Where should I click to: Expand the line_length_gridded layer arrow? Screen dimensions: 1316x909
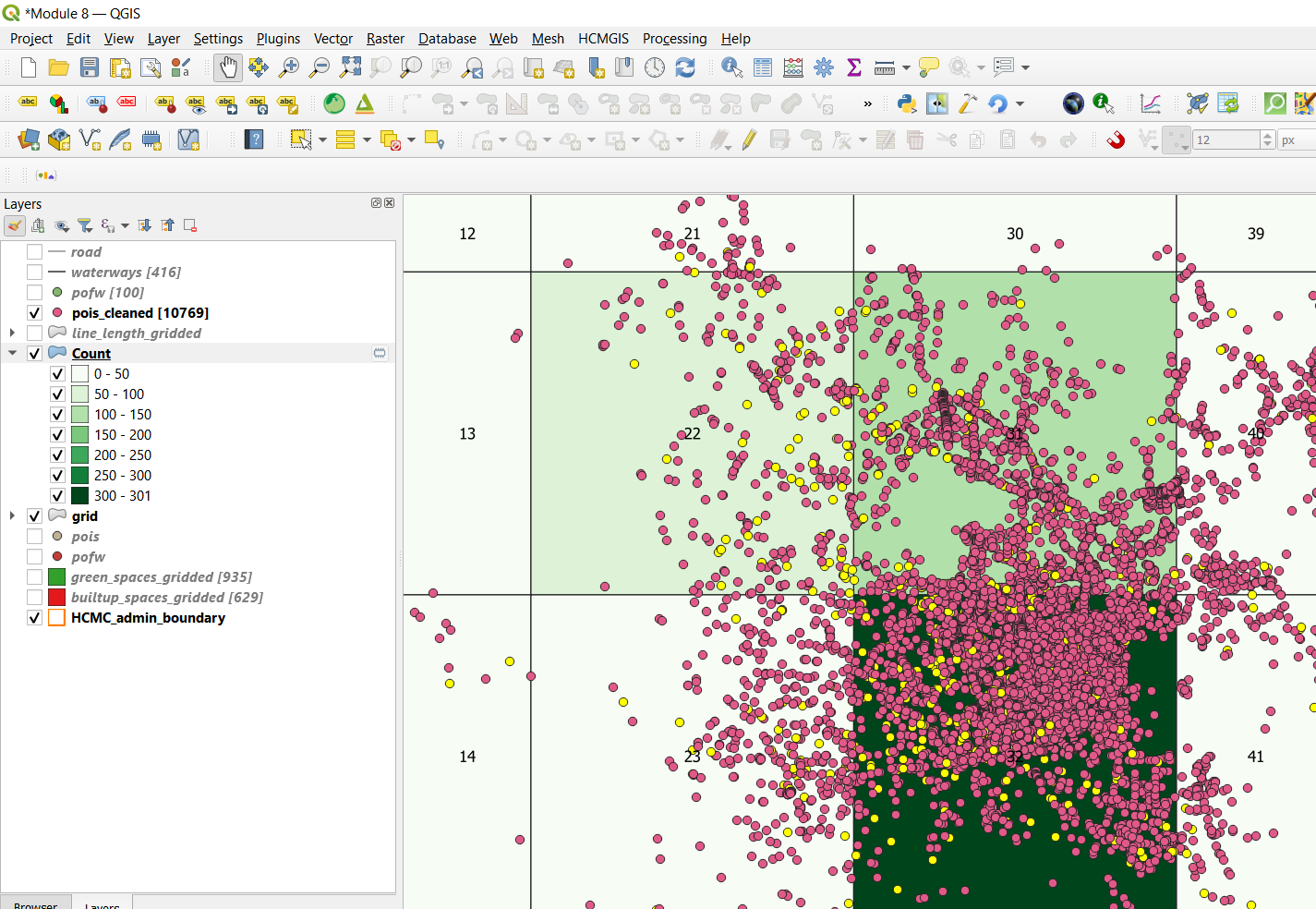12,333
